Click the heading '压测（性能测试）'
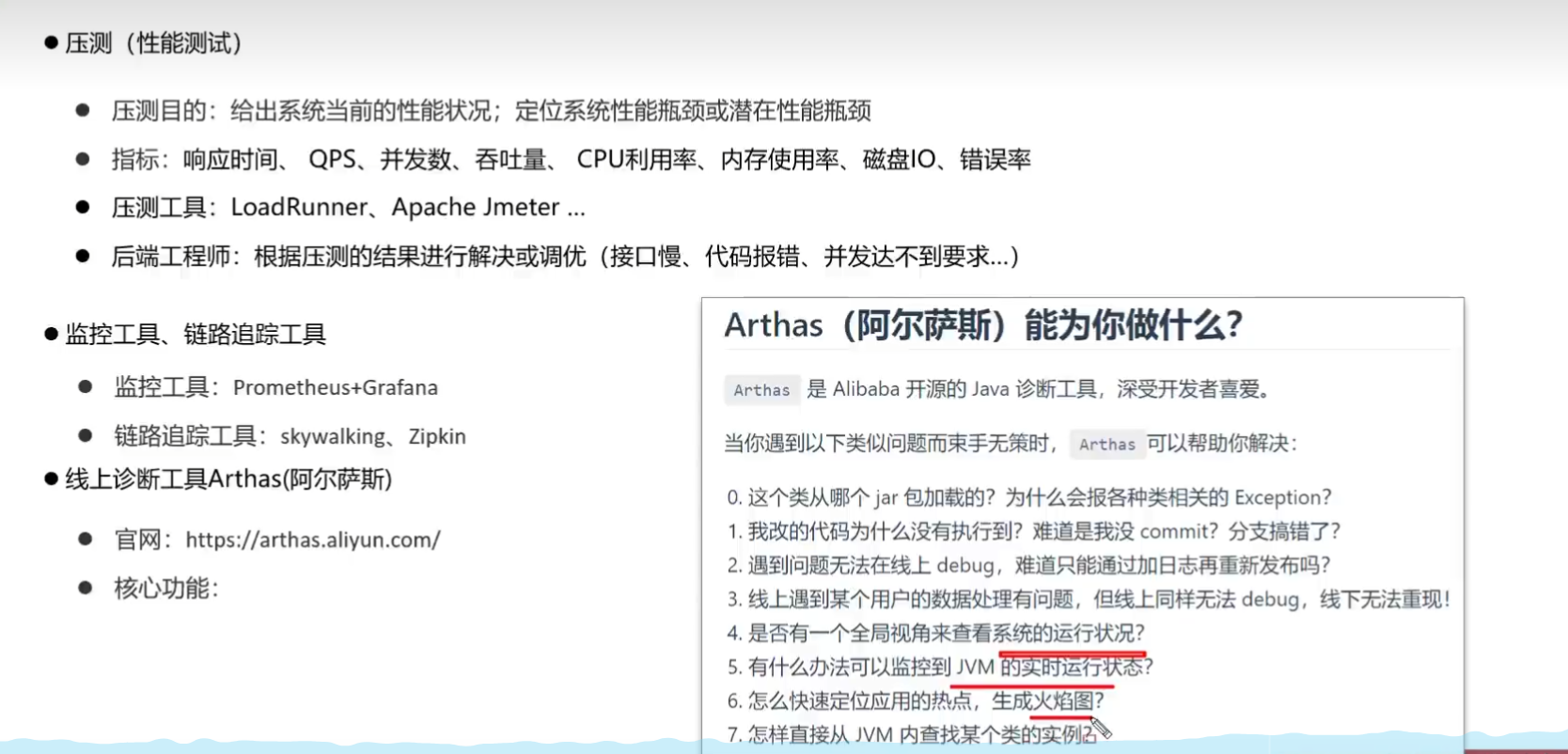Screen dimensions: 1568x754 [x=155, y=43]
